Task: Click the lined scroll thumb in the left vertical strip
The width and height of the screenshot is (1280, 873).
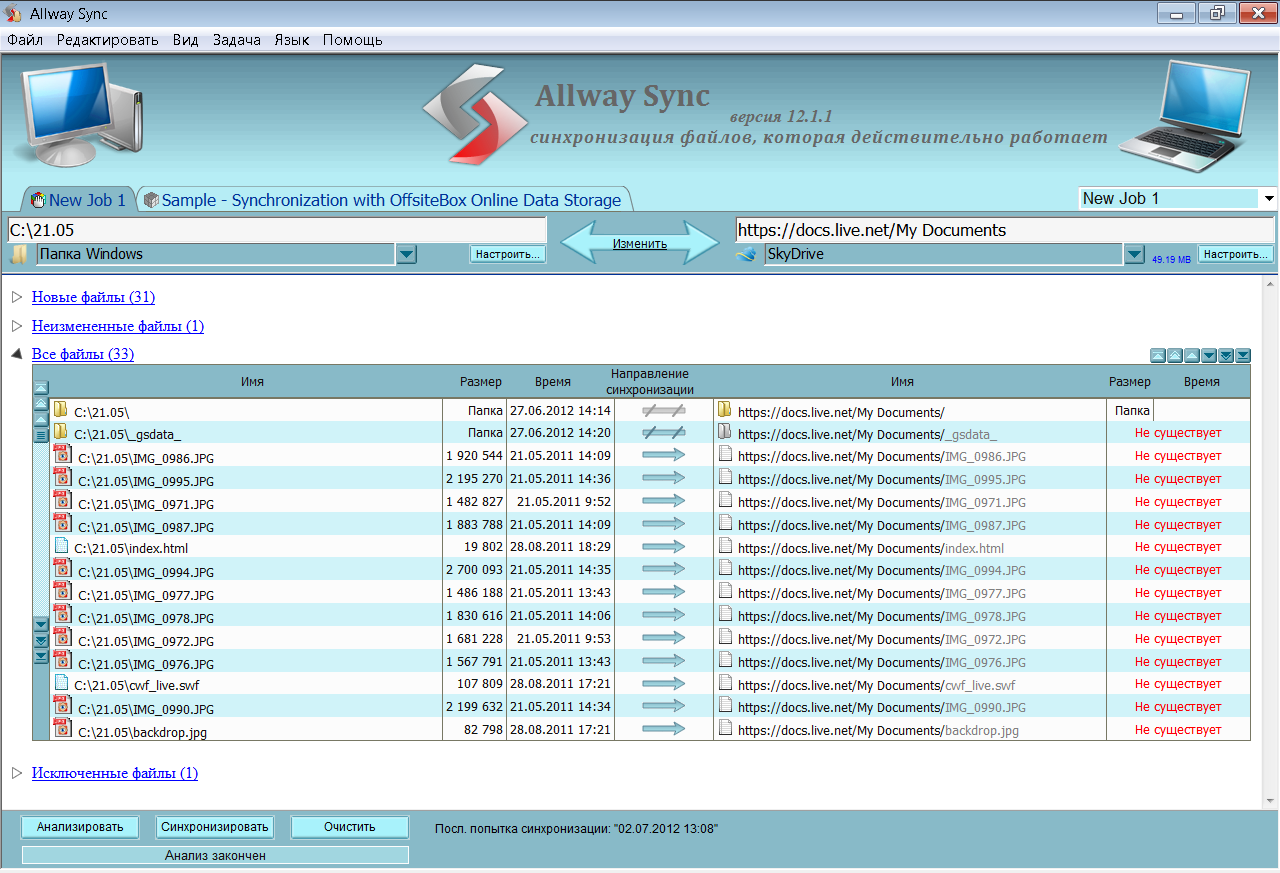Action: (x=41, y=435)
